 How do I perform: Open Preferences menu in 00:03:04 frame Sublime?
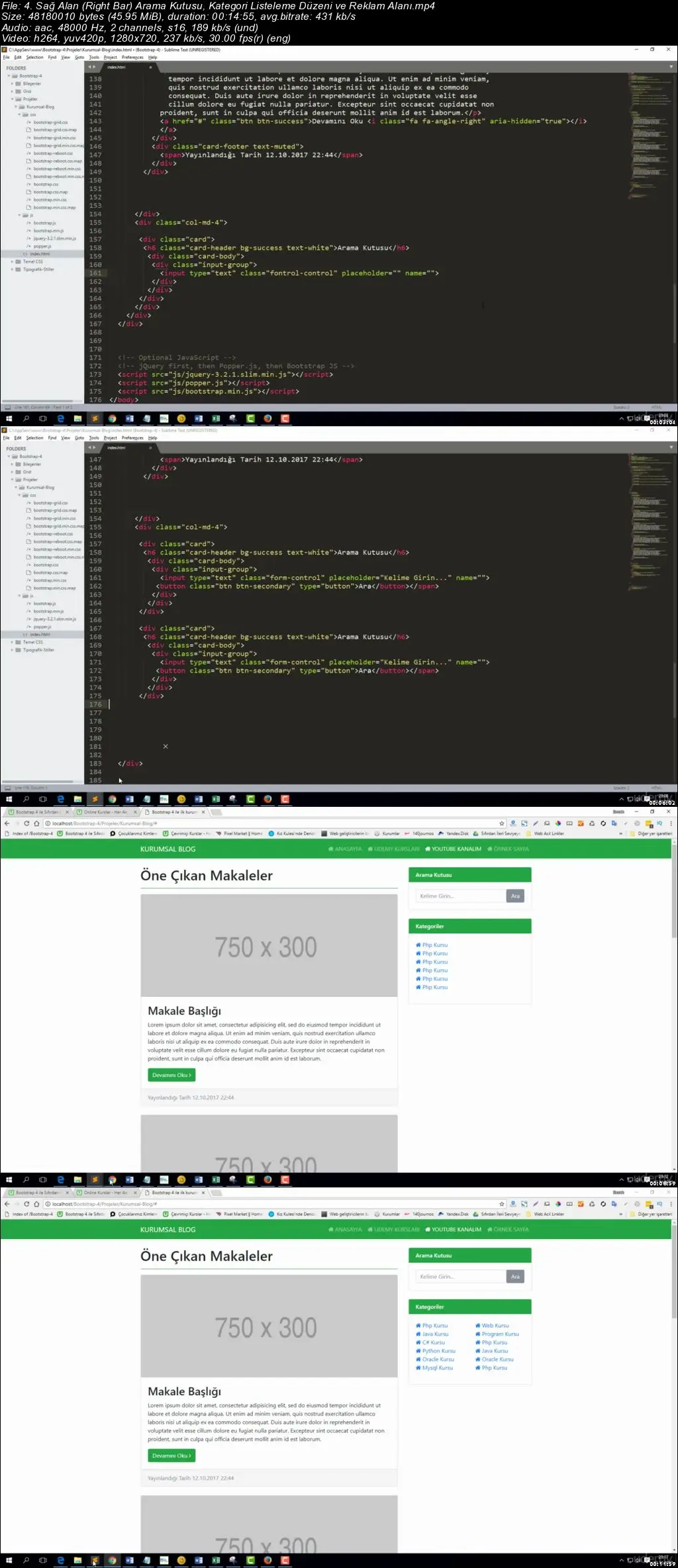132,58
